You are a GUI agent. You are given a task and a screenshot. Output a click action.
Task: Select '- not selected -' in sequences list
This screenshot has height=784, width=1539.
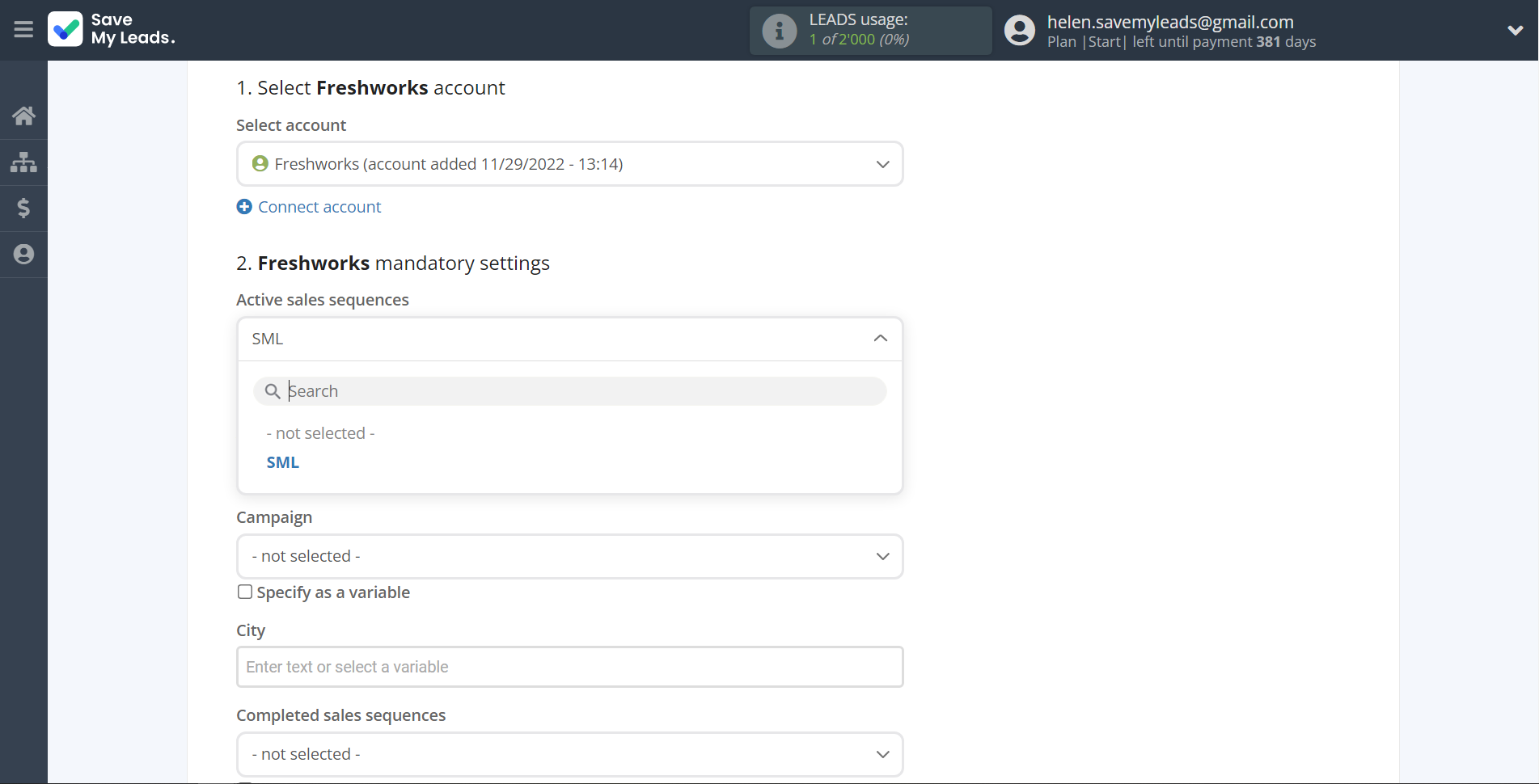321,433
